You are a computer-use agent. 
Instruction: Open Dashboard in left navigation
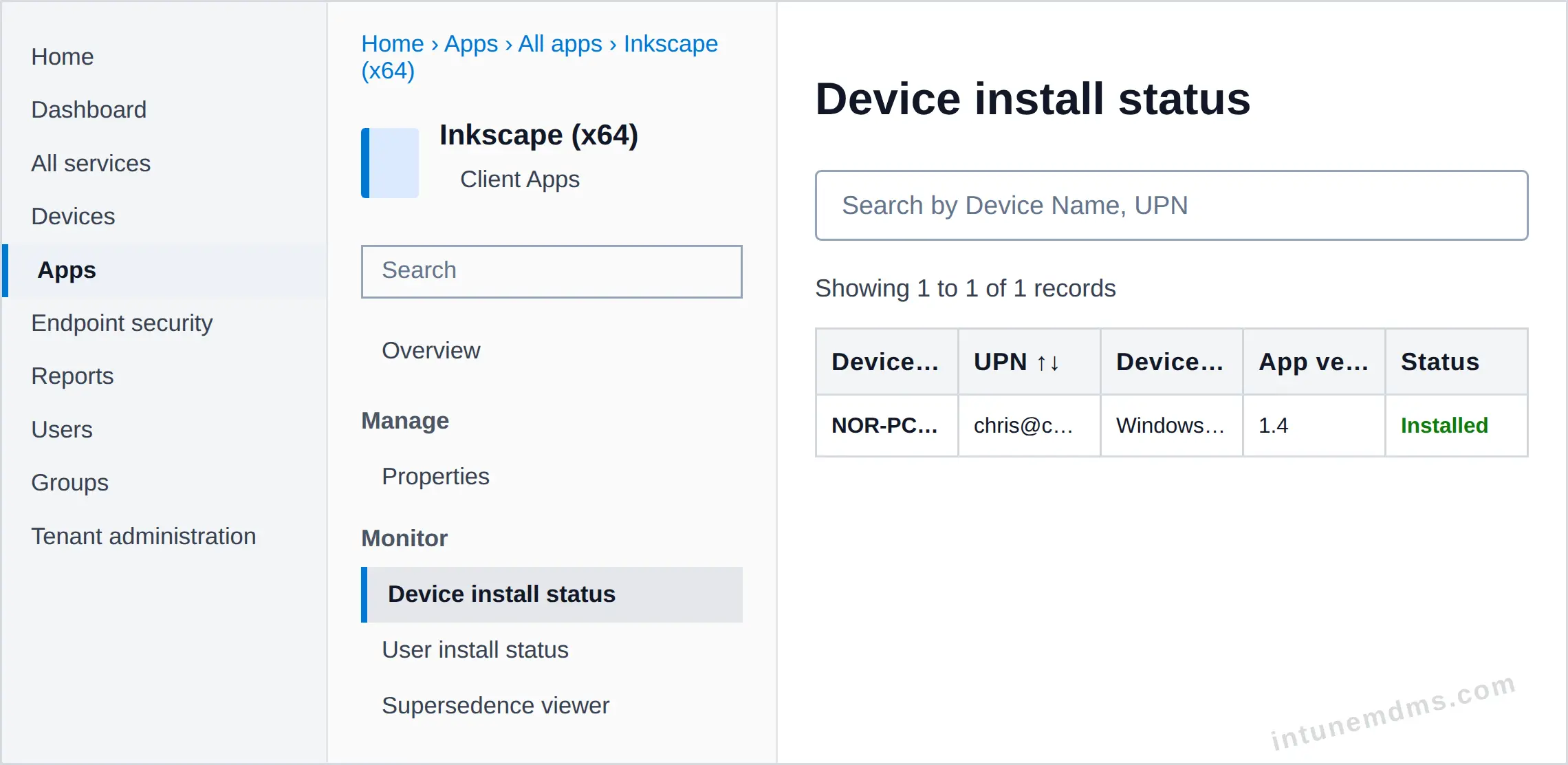point(89,109)
